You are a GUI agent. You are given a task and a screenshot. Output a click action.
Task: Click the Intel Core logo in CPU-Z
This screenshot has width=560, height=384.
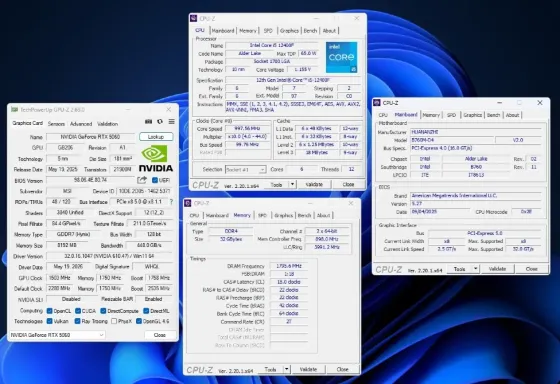341,57
